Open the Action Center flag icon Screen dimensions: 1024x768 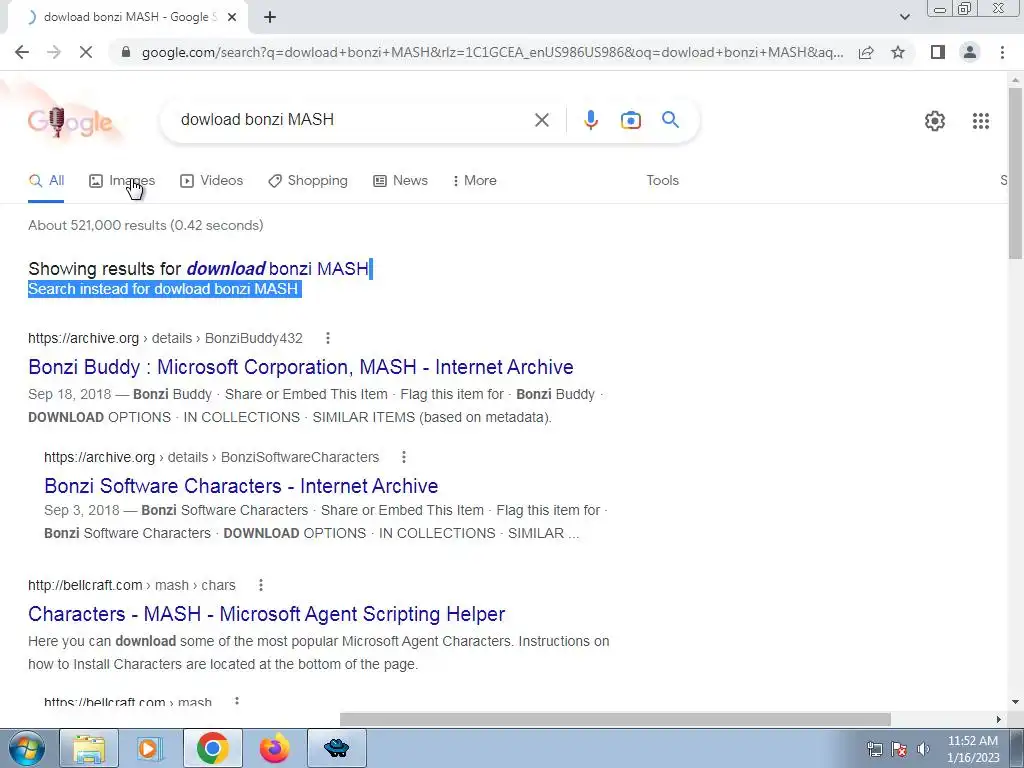point(899,749)
